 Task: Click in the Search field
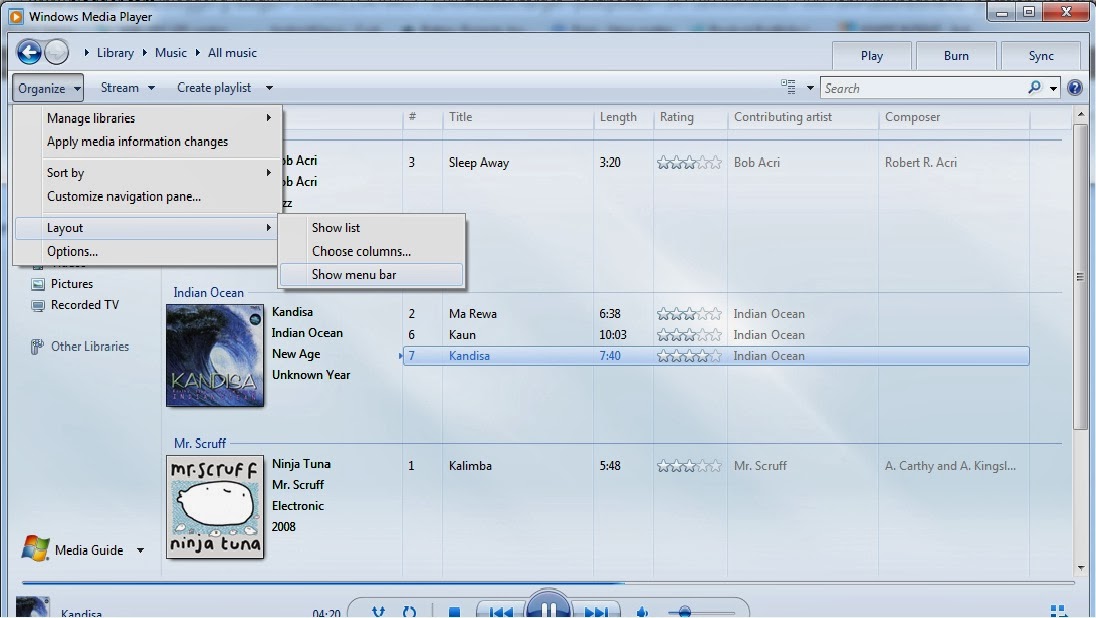click(923, 88)
